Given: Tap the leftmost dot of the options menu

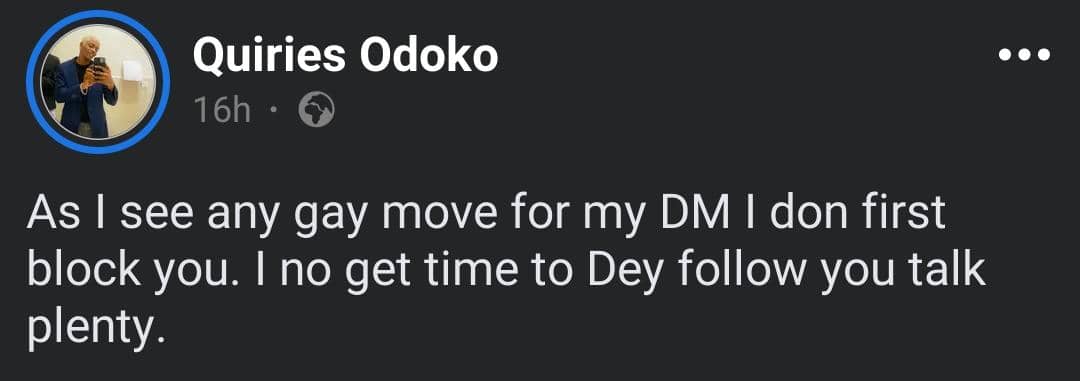Looking at the screenshot, I should (x=1006, y=54).
